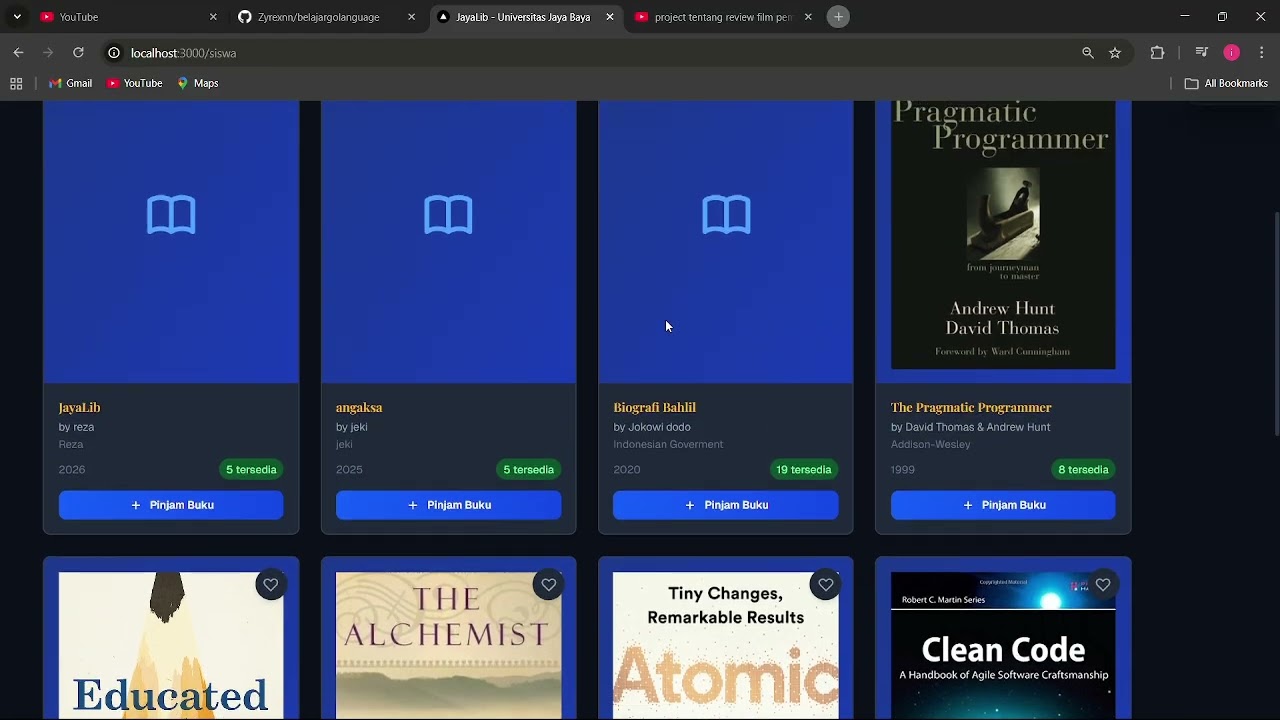Favorite Clean Code with heart icon

1103,585
